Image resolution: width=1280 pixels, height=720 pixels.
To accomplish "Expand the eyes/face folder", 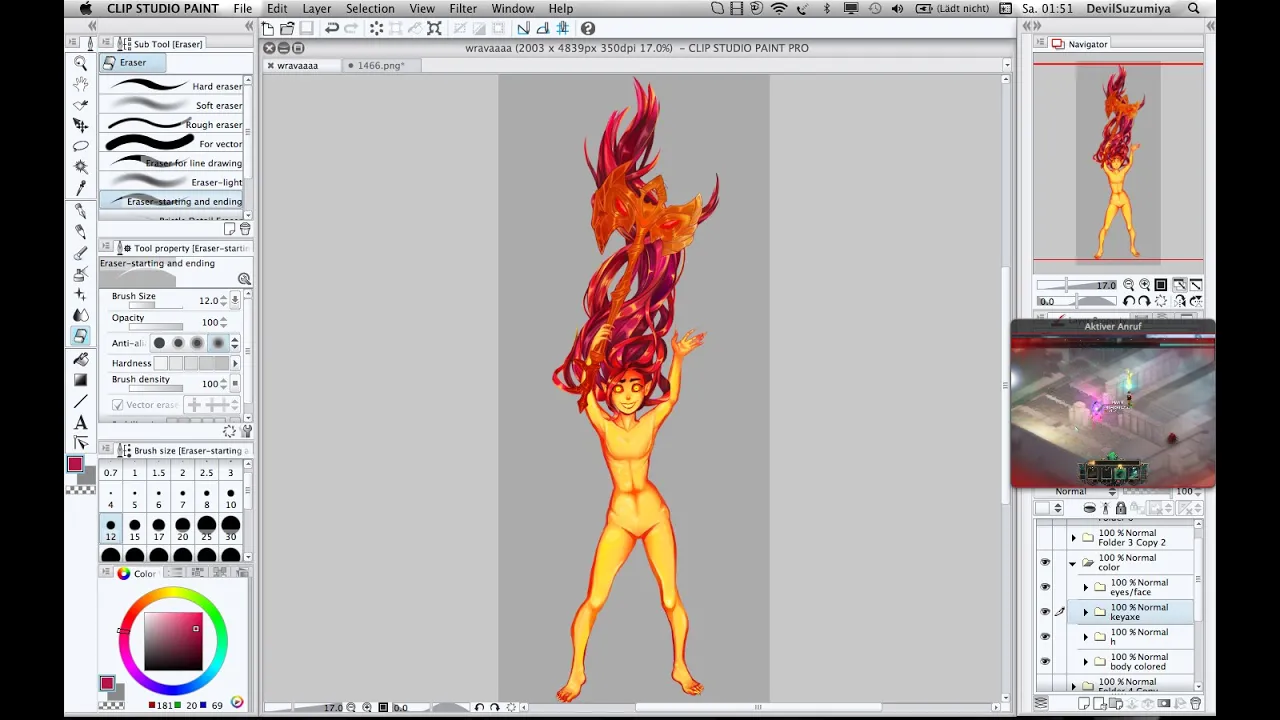I will [x=1086, y=587].
